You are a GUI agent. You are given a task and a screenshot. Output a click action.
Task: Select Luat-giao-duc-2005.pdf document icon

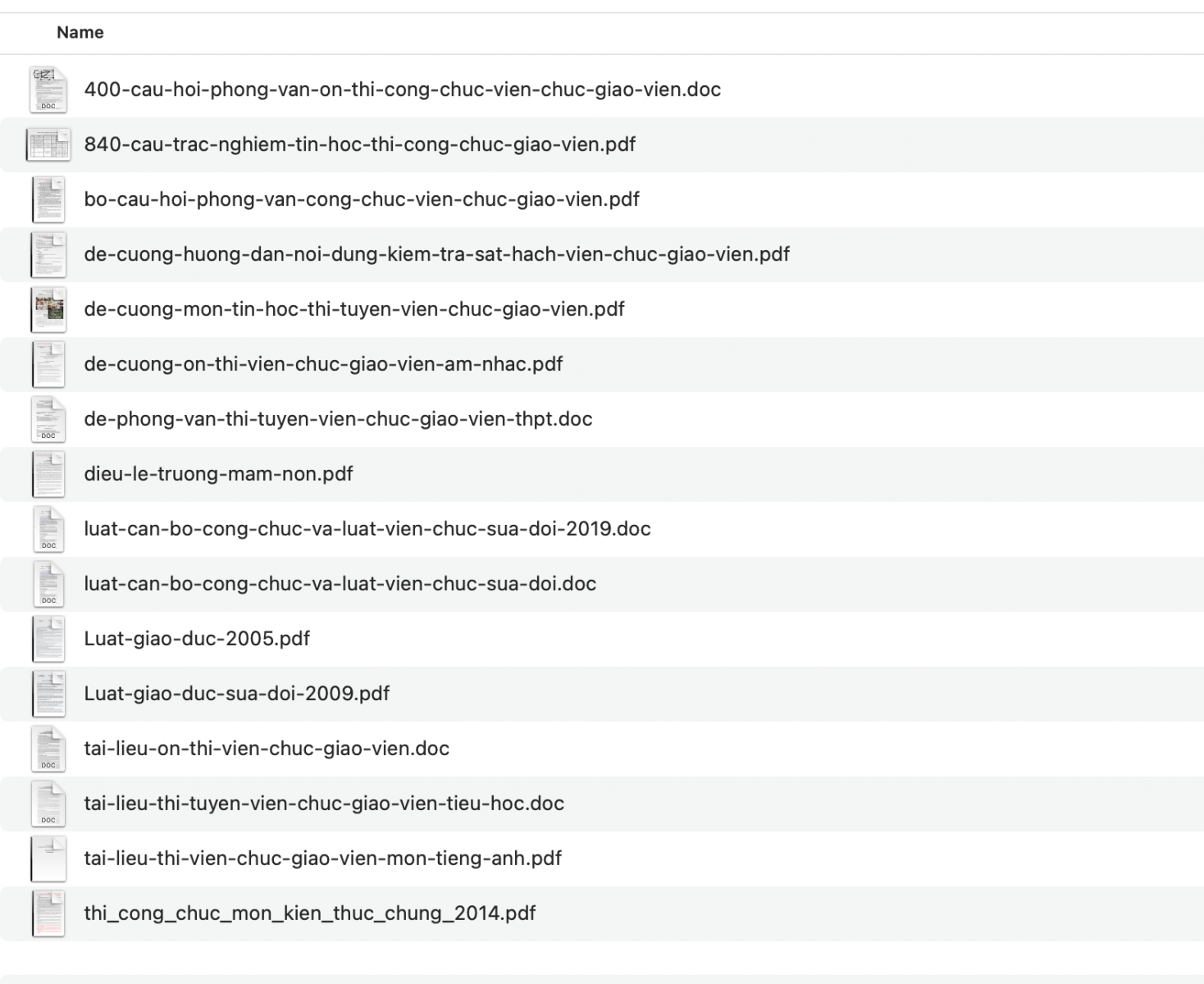click(48, 639)
